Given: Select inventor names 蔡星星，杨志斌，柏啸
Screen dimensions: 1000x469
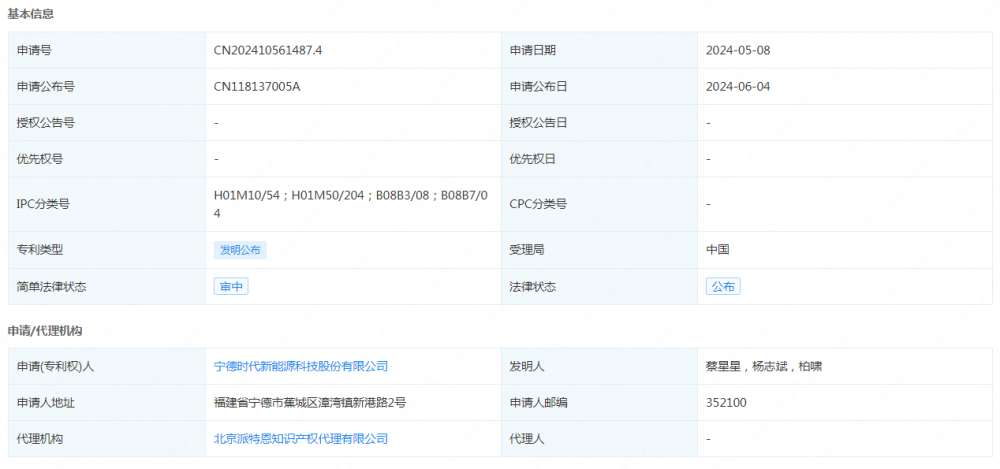Looking at the screenshot, I should click(x=763, y=366).
